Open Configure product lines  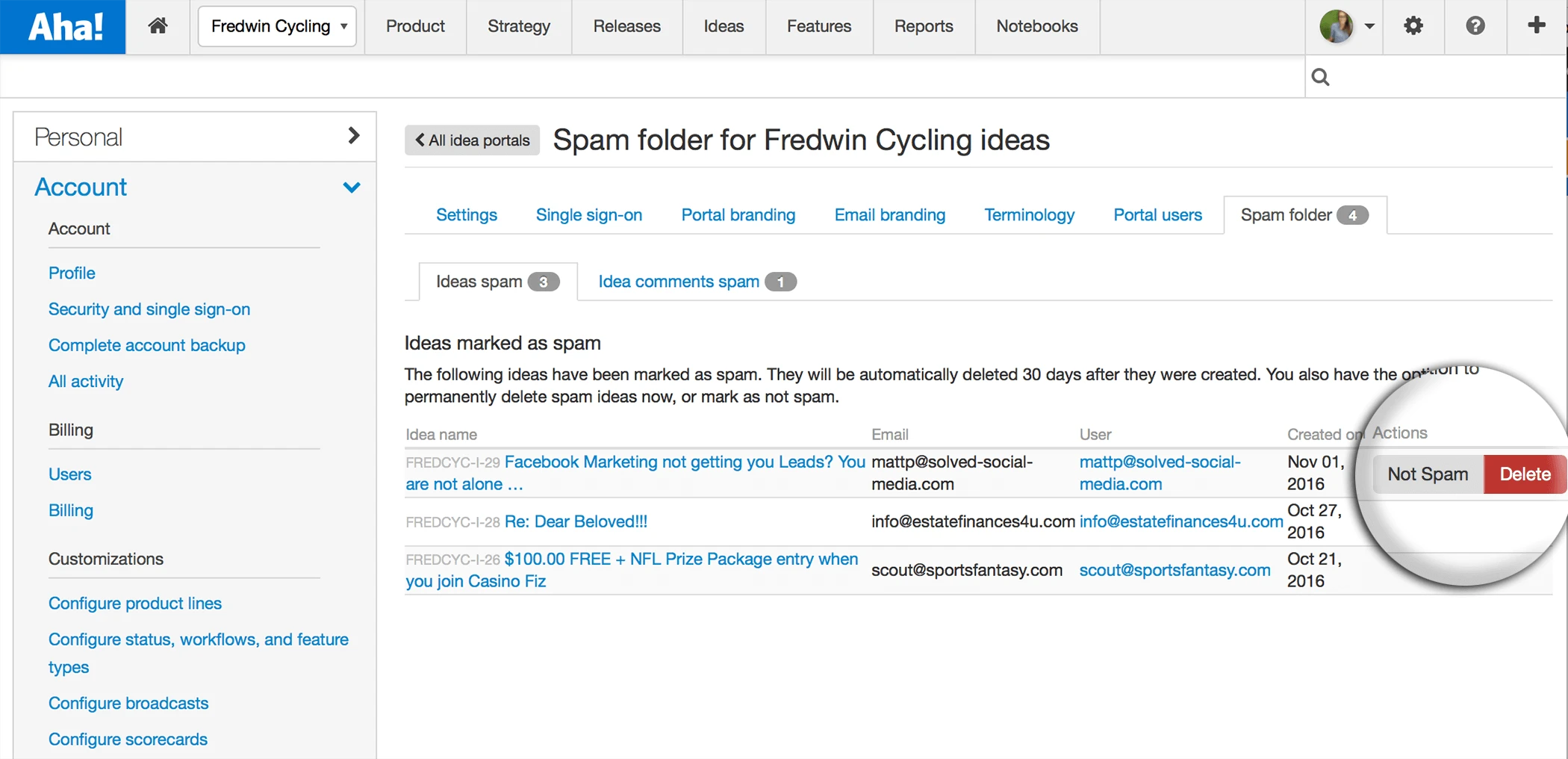[x=135, y=603]
